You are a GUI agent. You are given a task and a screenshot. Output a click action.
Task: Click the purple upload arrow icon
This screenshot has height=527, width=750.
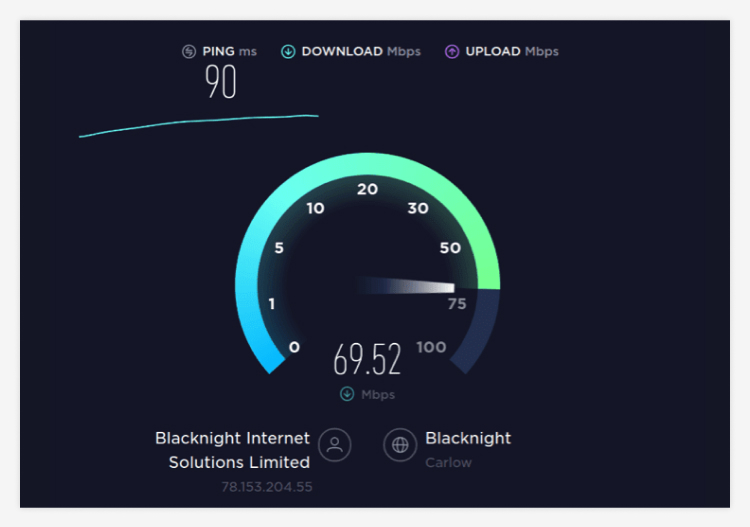tap(451, 52)
